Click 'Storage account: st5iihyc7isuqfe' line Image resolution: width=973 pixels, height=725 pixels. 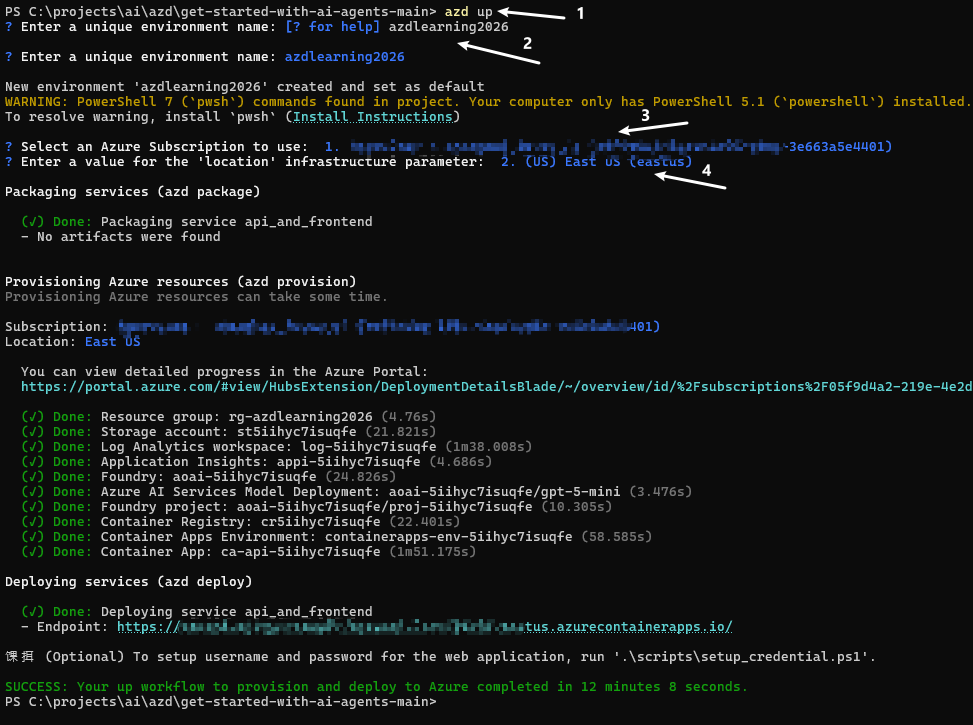click(228, 431)
